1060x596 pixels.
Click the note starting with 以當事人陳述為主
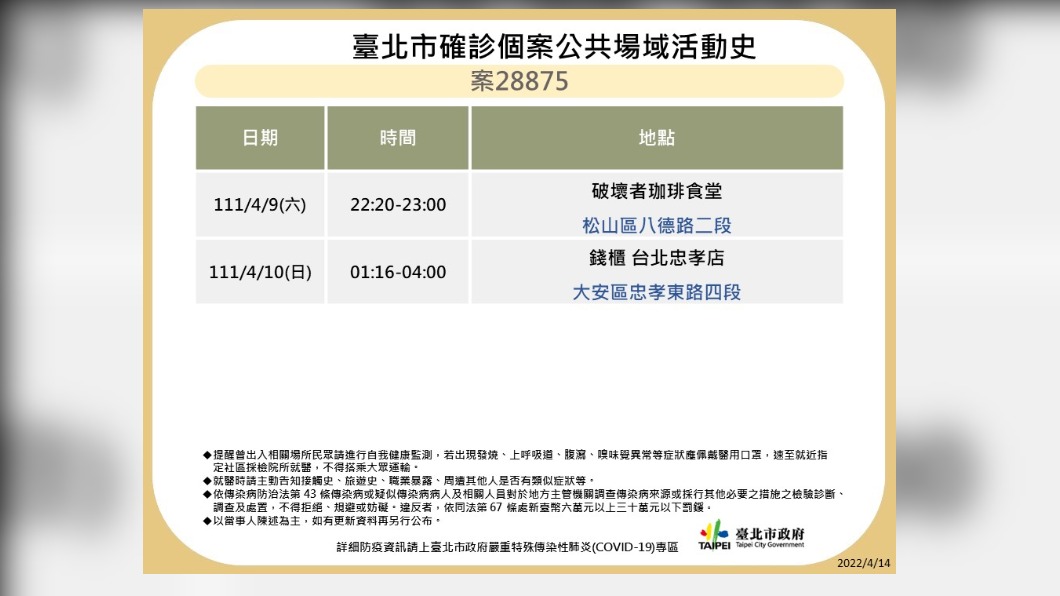pos(322,521)
